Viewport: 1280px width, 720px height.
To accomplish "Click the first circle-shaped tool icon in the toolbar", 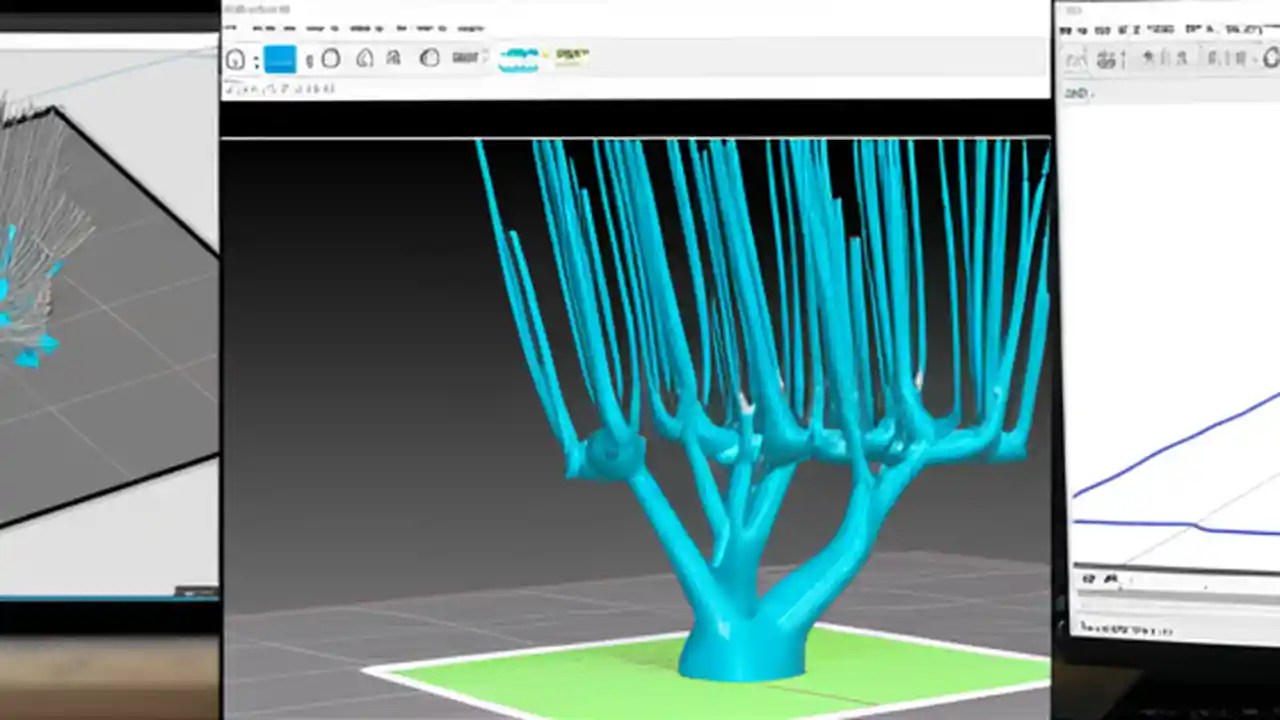I will coord(331,58).
